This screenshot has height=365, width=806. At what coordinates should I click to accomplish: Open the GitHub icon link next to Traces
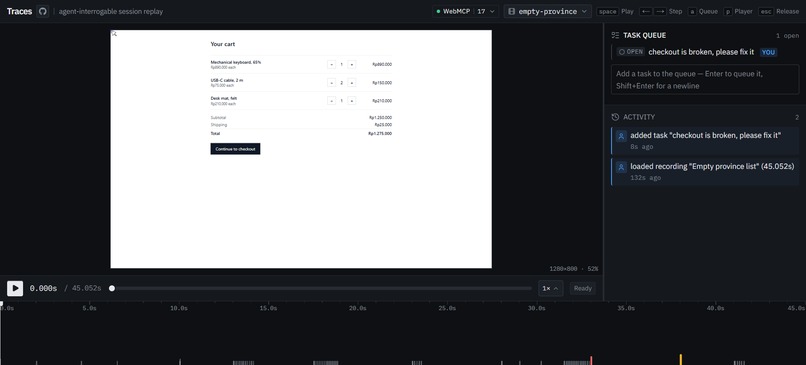pyautogui.click(x=43, y=11)
